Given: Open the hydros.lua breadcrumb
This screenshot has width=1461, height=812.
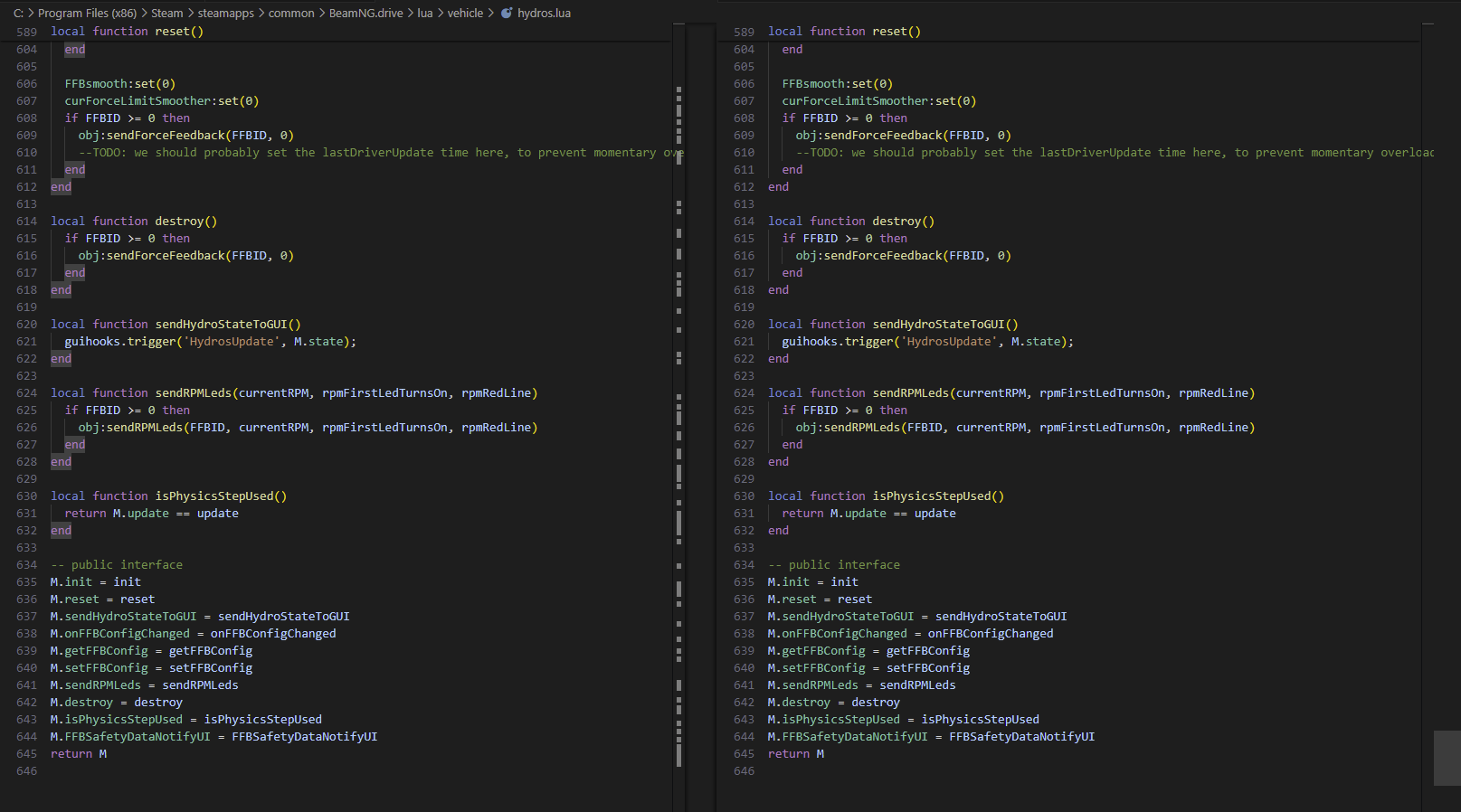Looking at the screenshot, I should coord(544,14).
